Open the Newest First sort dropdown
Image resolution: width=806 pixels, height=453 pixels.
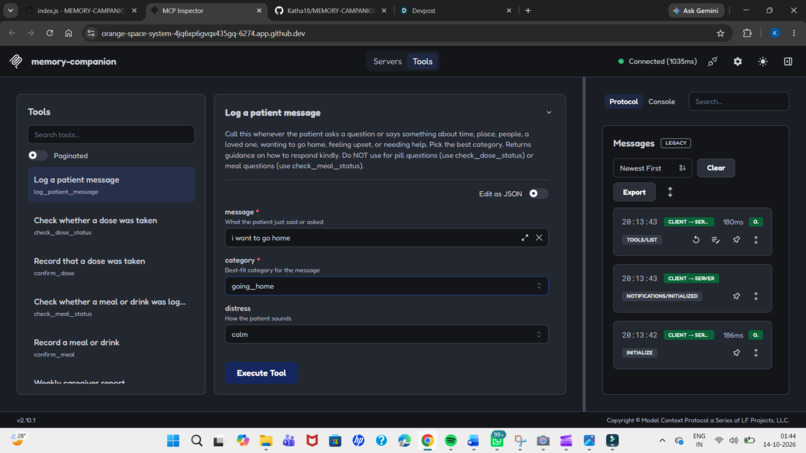tap(652, 168)
